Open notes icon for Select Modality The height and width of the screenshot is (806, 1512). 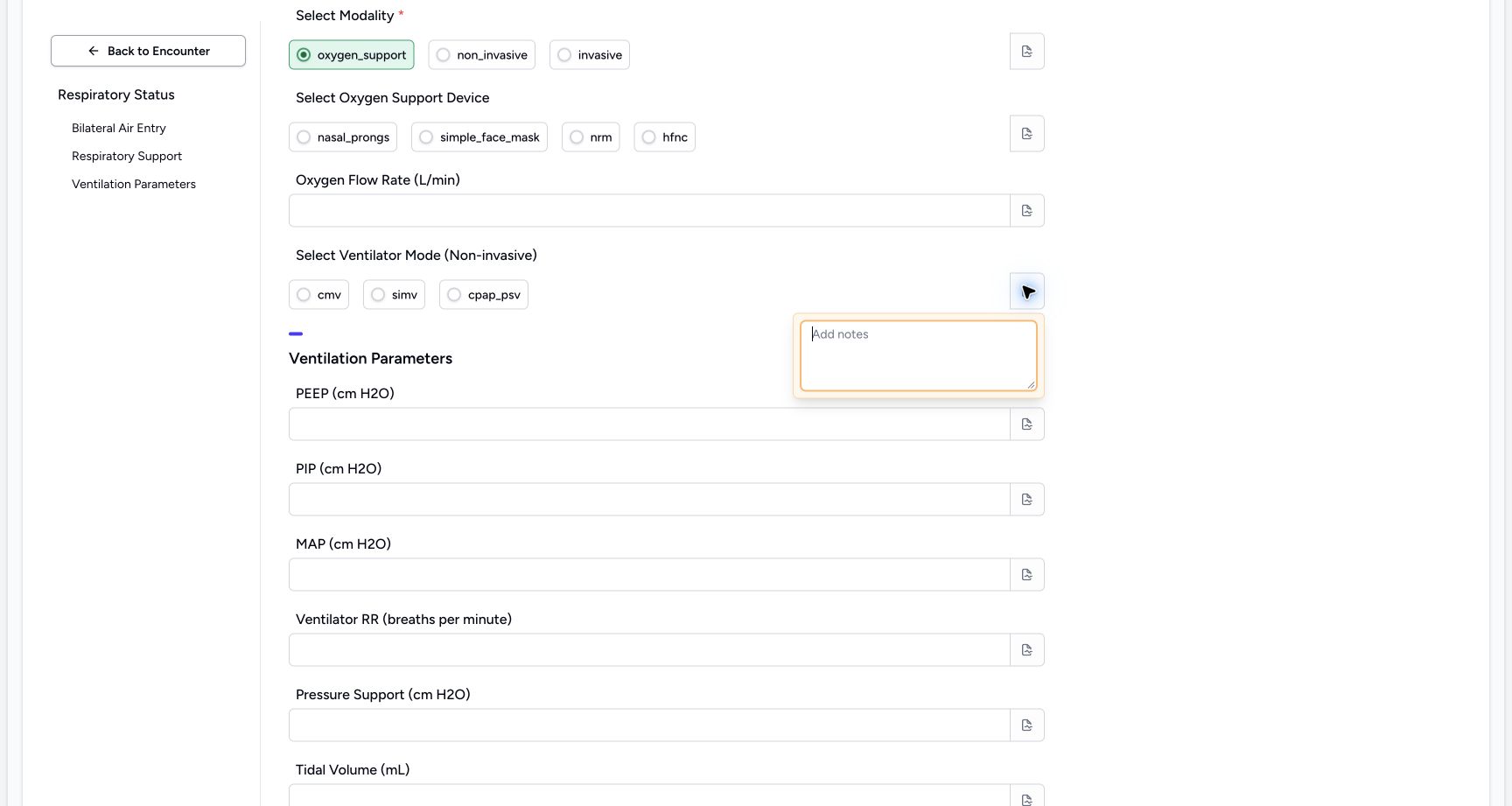click(x=1026, y=52)
